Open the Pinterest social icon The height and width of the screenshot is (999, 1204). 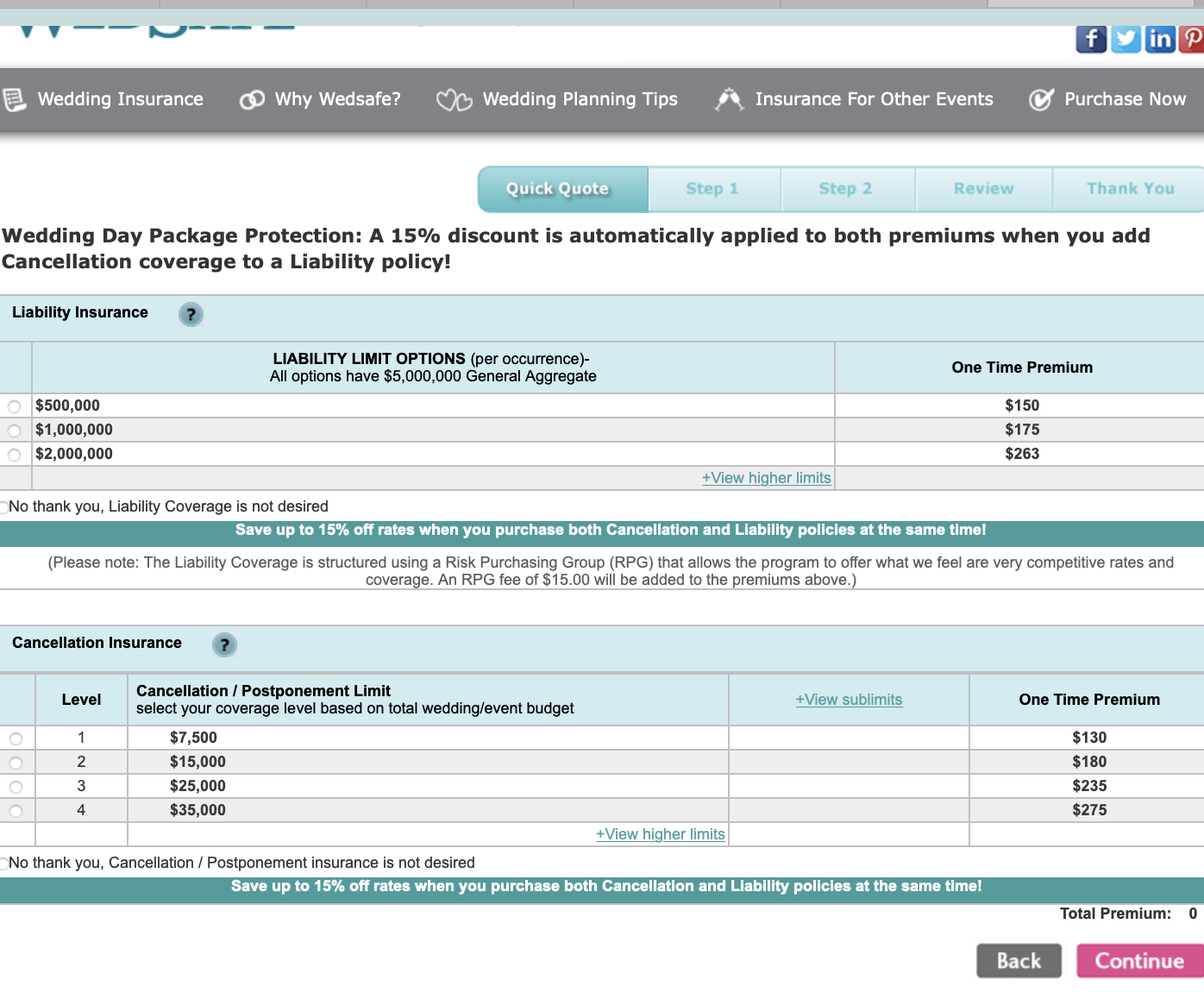point(1192,39)
